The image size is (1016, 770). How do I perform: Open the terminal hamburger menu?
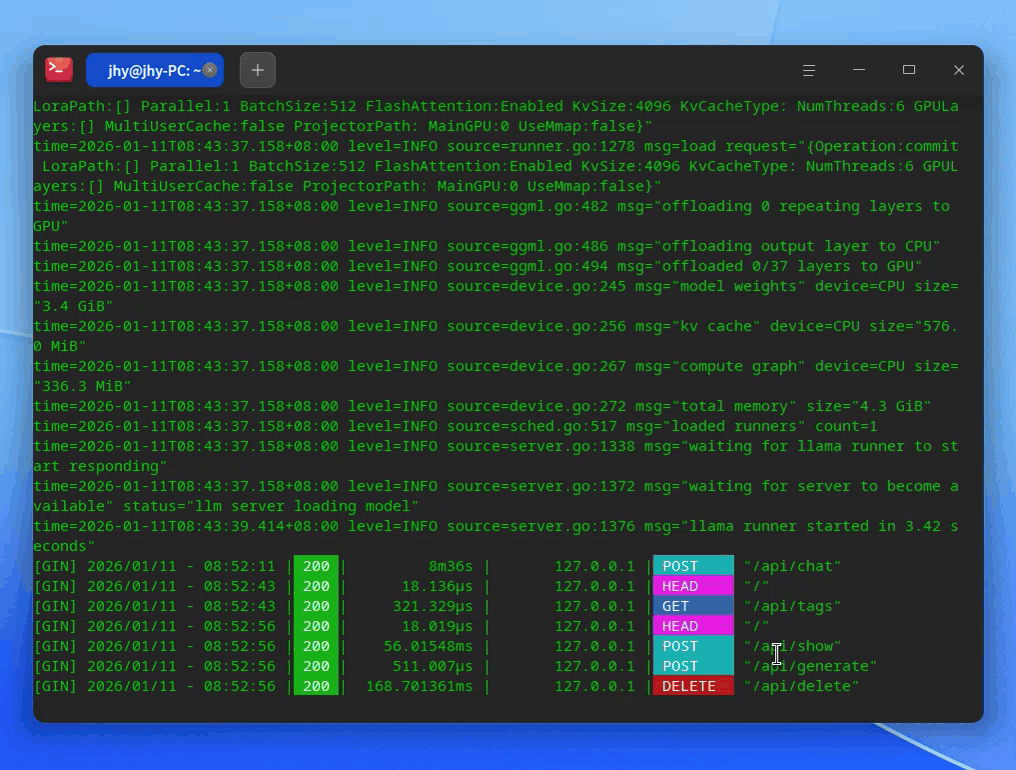click(809, 70)
